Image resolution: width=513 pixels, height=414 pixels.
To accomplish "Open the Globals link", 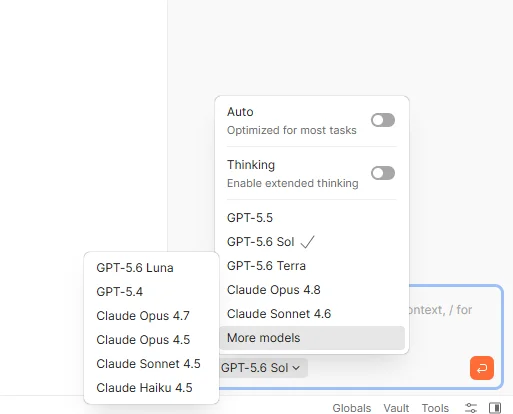I will 352,408.
